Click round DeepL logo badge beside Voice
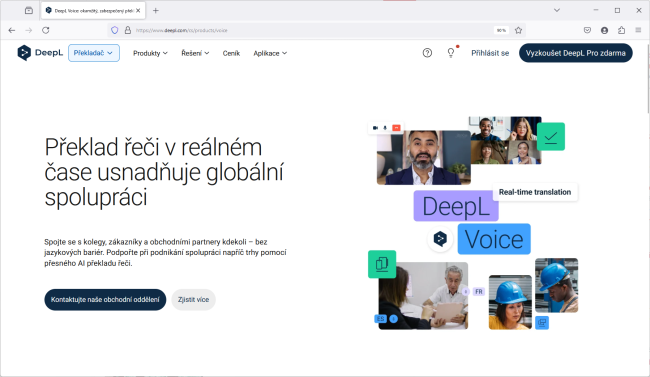 tap(440, 239)
